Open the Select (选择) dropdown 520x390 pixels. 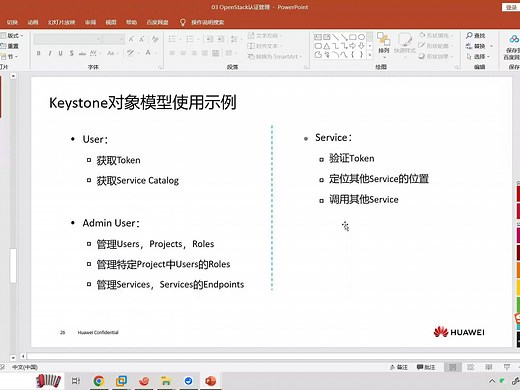click(478, 57)
